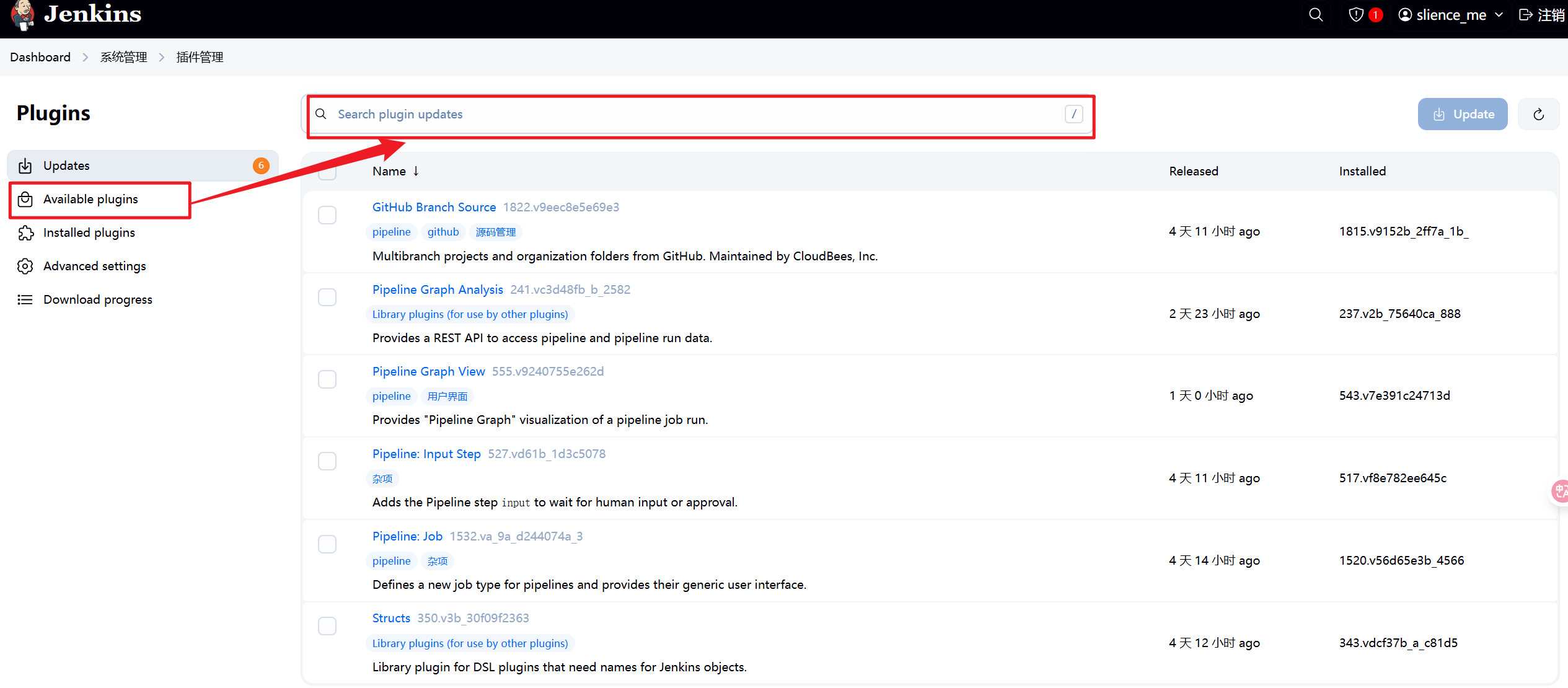Open the security shield warnings icon
The image size is (1568, 688).
(x=1356, y=15)
